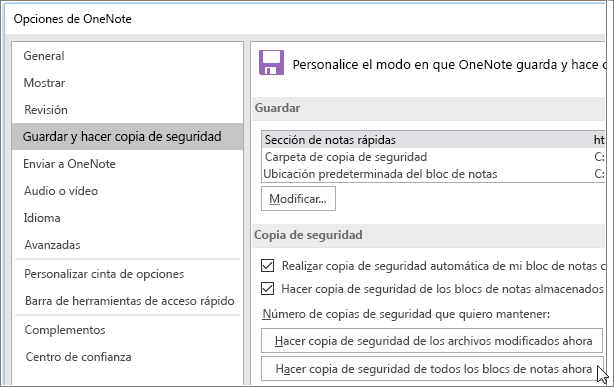614x387 pixels.
Task: Open Personalizar cinta de opciones
Action: tap(127, 274)
